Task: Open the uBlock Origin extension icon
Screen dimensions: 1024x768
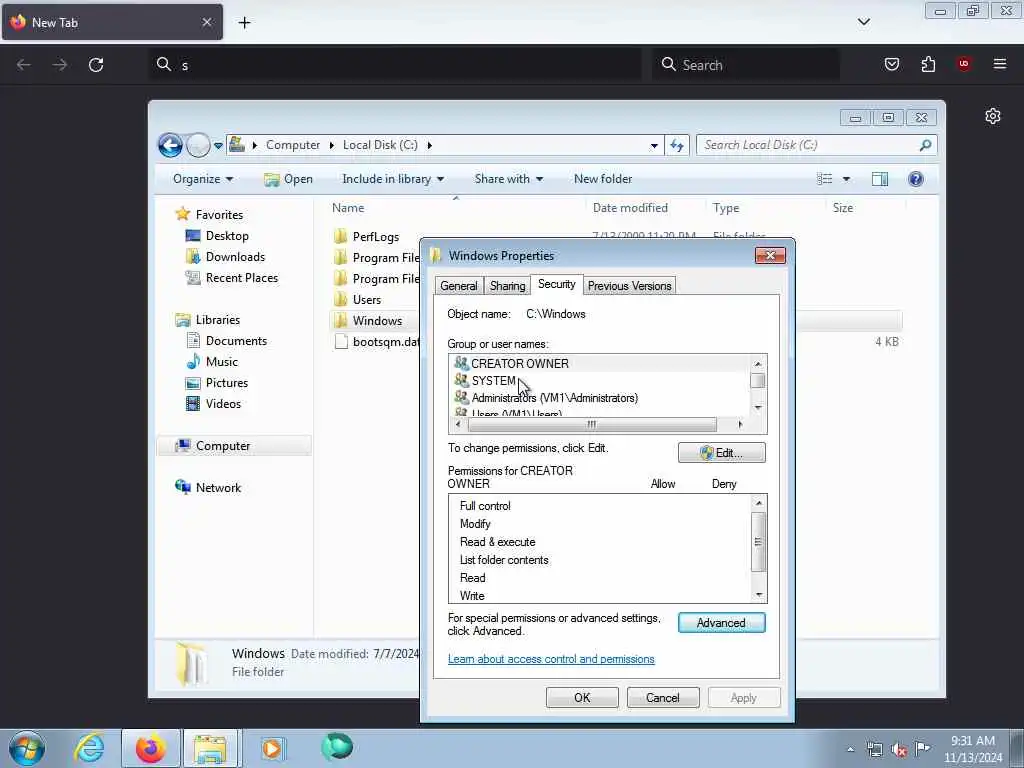Action: 964,64
